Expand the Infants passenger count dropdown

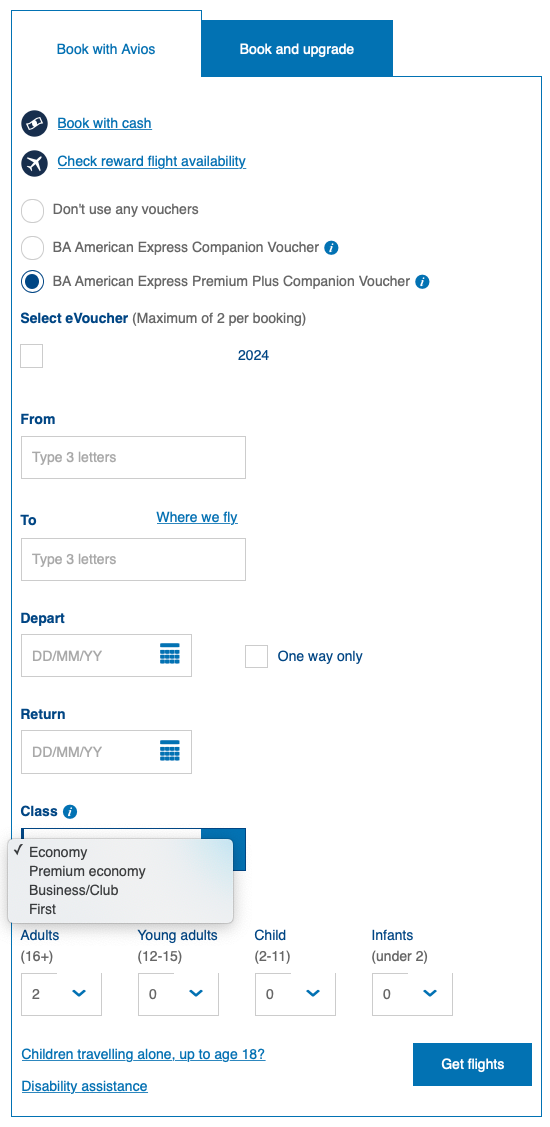pos(412,994)
